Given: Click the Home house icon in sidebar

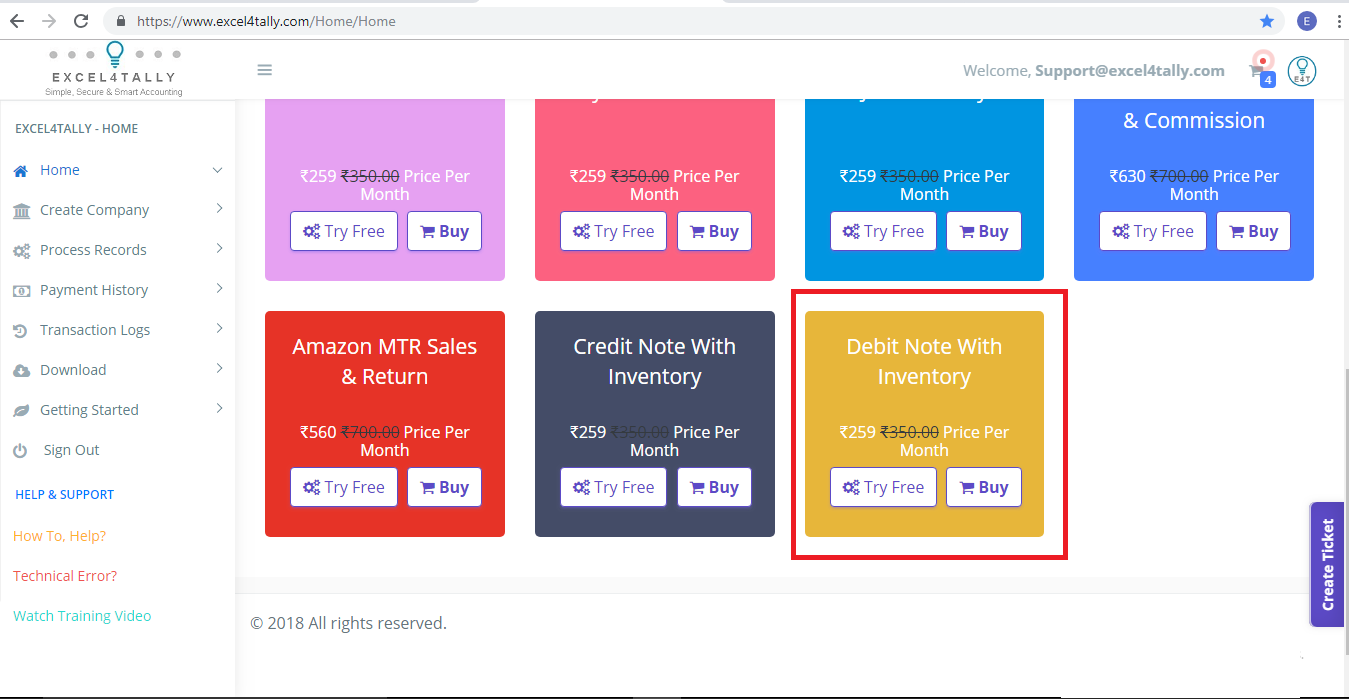Looking at the screenshot, I should [20, 171].
